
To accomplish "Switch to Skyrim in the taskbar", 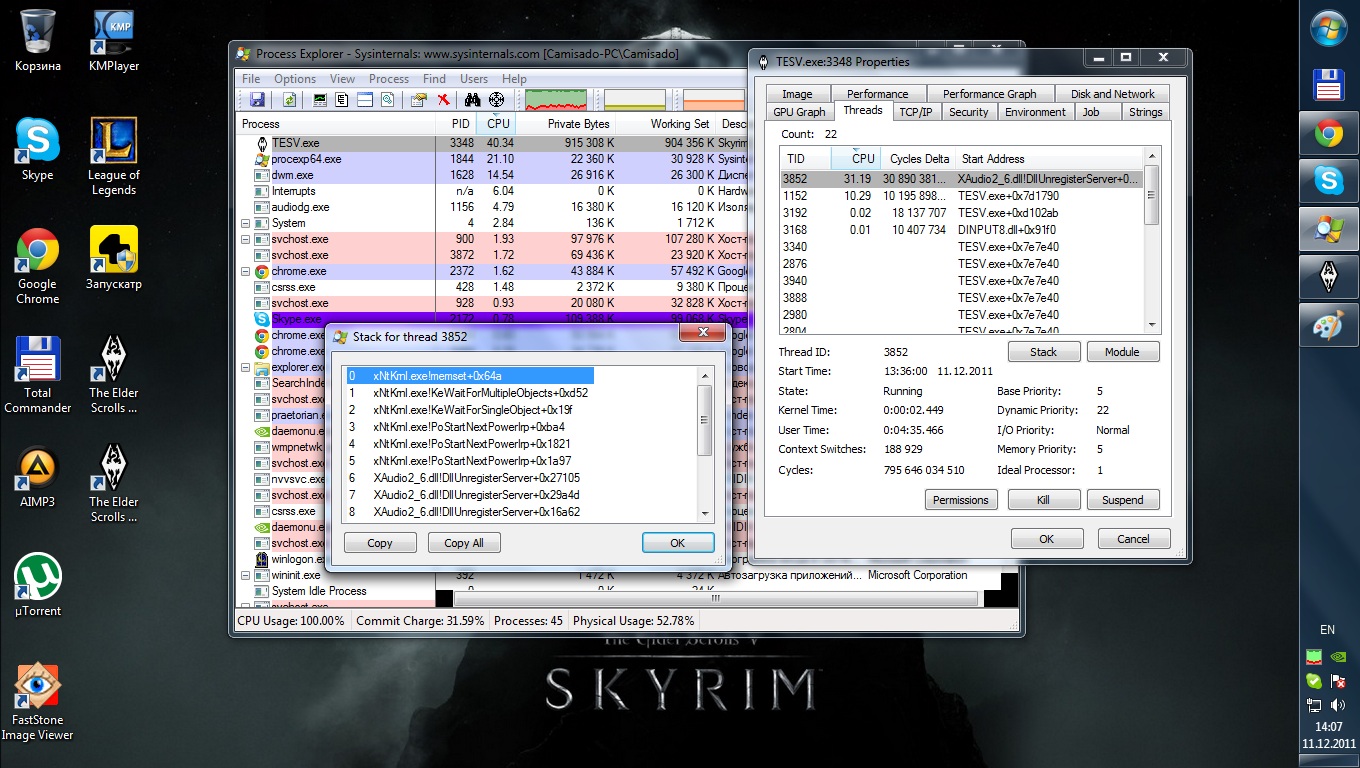I will pyautogui.click(x=1329, y=277).
